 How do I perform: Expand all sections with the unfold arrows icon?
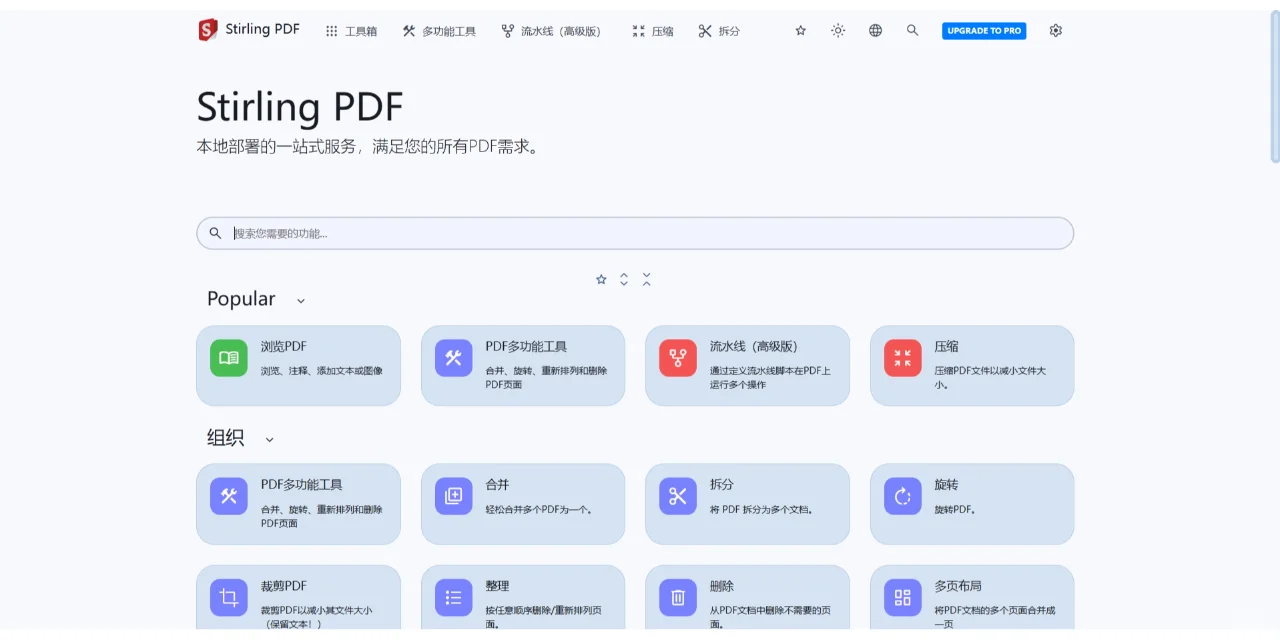pos(624,279)
